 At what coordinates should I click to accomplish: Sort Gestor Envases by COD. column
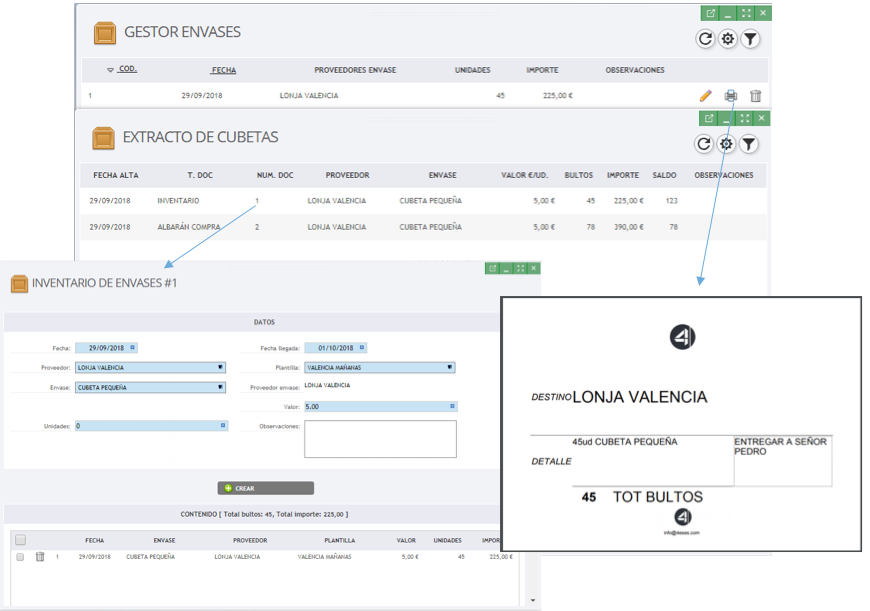tap(126, 70)
